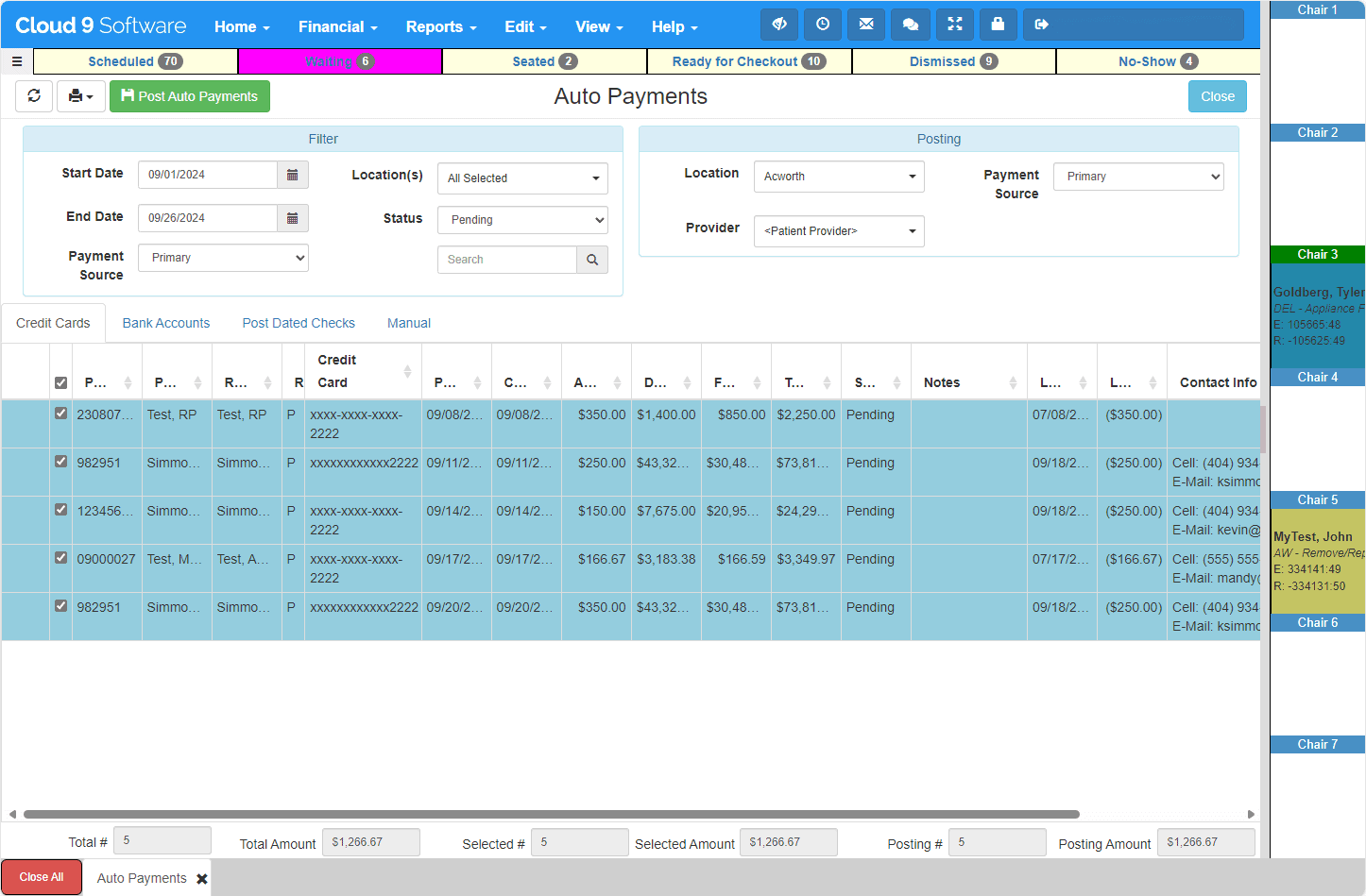Click the horizontal scrollbar under the table

click(551, 814)
